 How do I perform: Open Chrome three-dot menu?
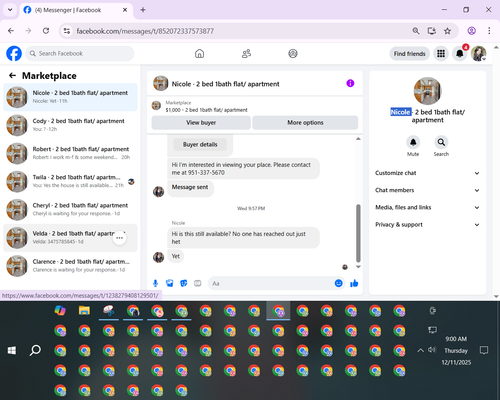pyautogui.click(x=489, y=31)
